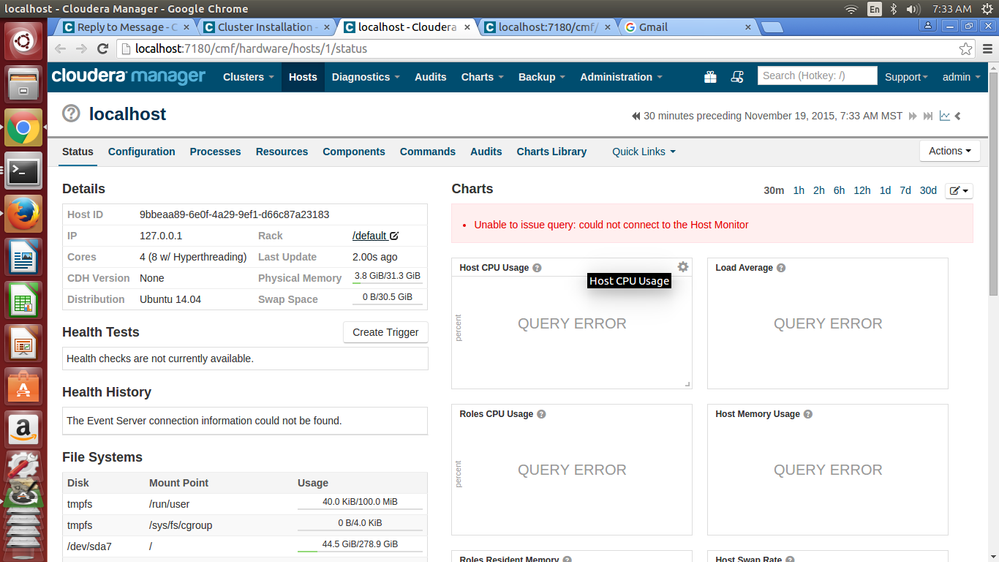
Task: Switch to the Gmail browser tab
Action: (x=687, y=27)
